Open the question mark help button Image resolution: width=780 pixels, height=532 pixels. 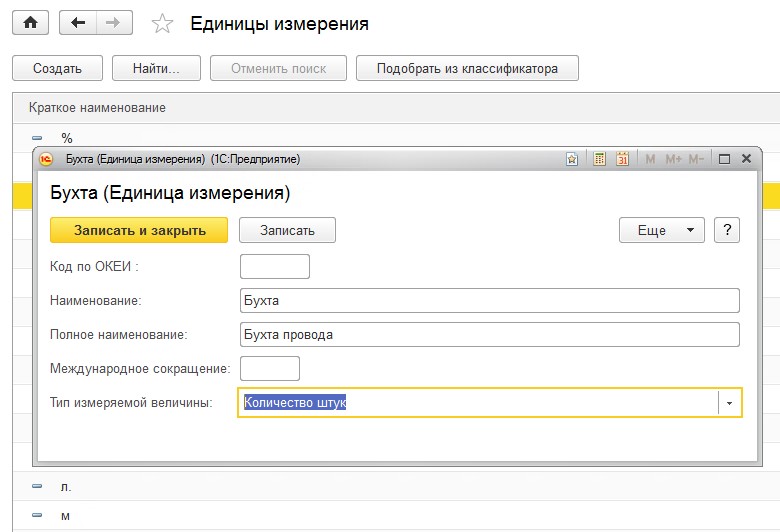[727, 230]
